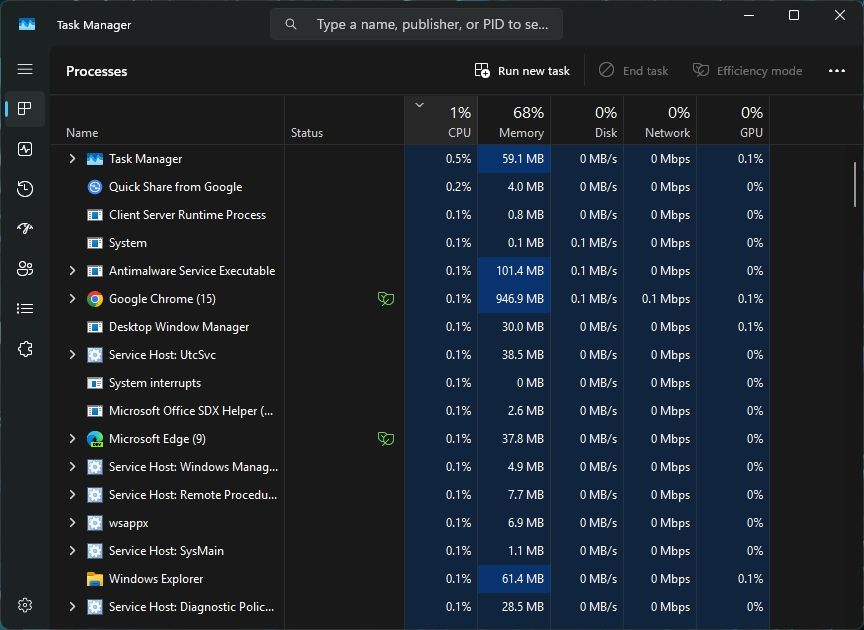864x630 pixels.
Task: Open the three-dot more options menu
Action: coord(837,71)
